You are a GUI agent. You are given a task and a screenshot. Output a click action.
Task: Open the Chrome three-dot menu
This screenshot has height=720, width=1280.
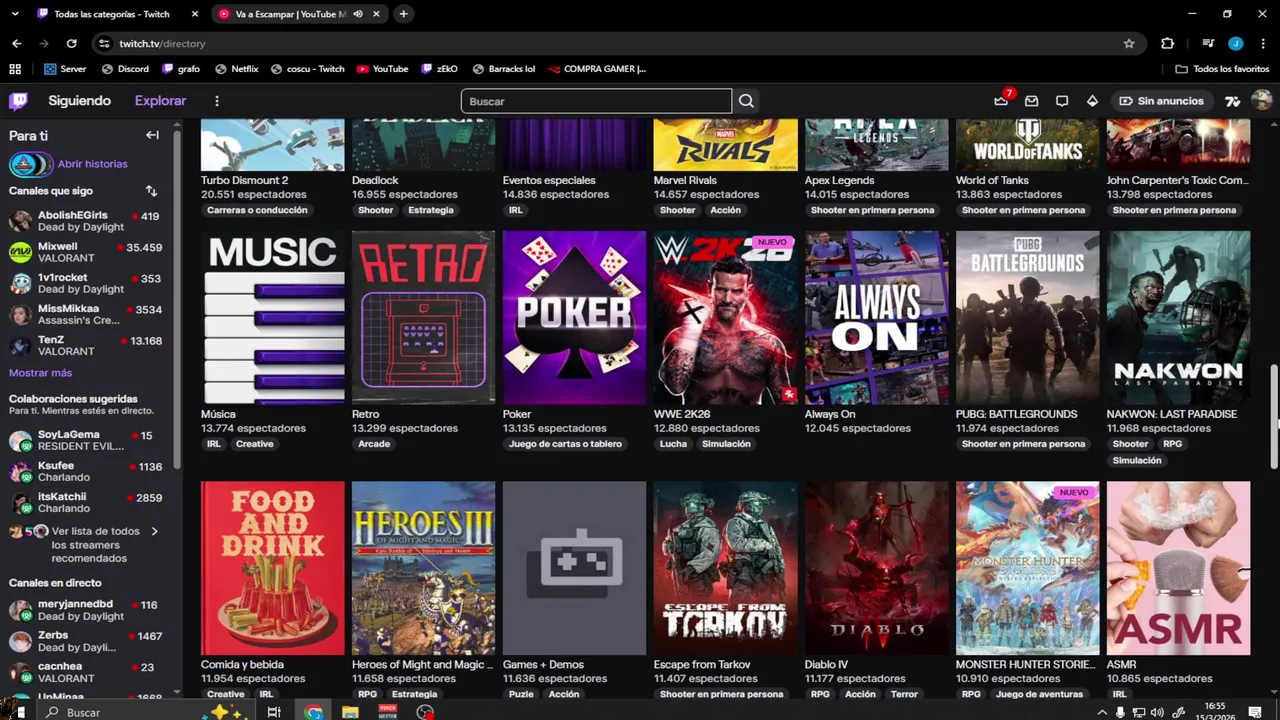1261,44
